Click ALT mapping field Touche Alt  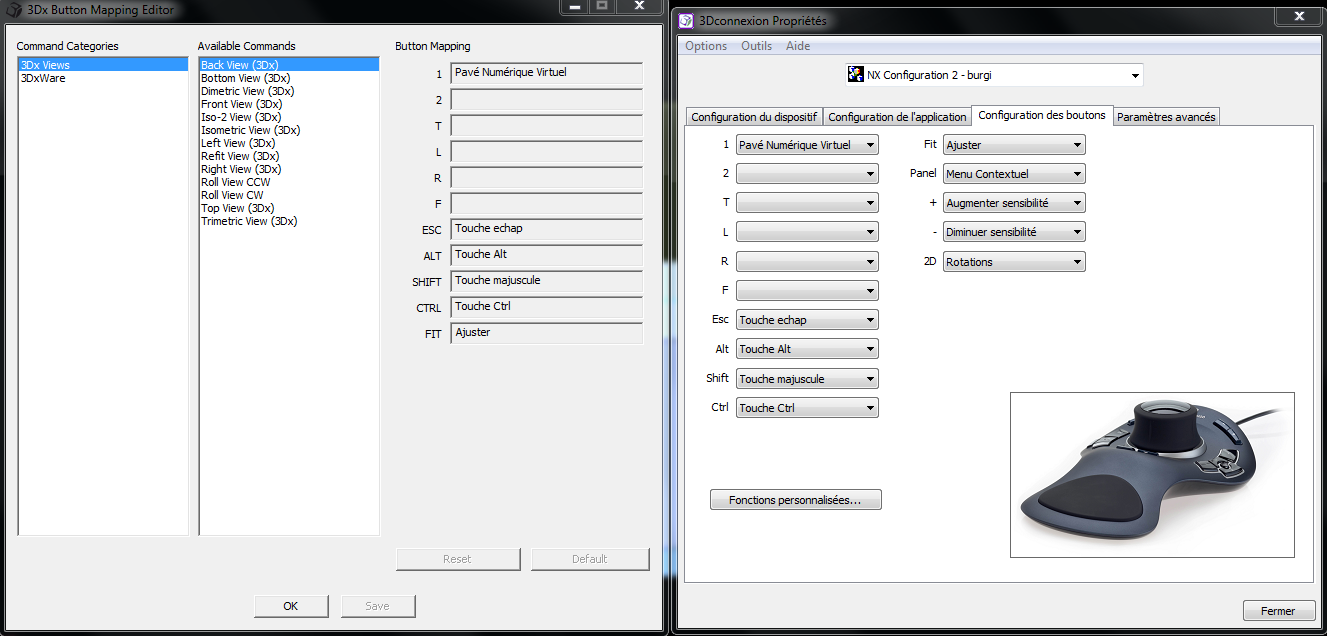pos(547,255)
